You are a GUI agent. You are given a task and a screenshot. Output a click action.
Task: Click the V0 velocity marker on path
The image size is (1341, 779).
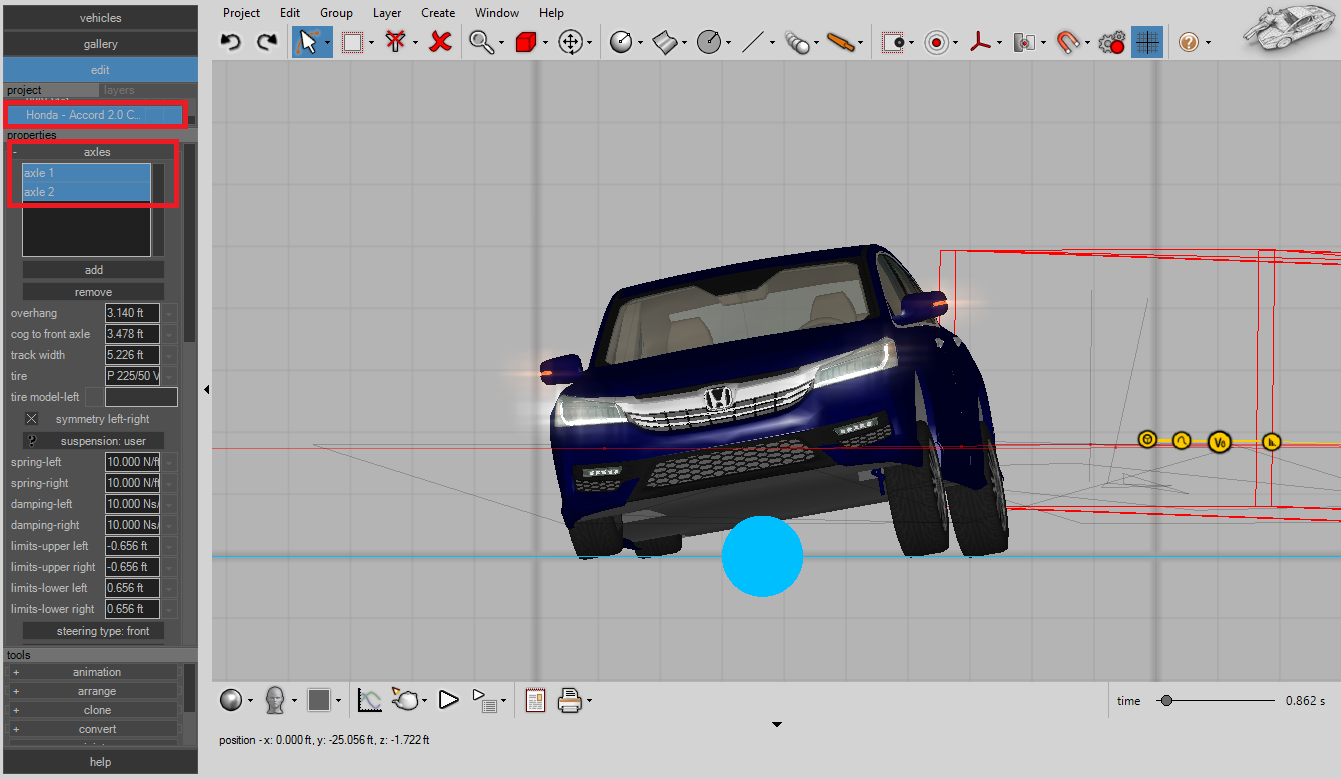1218,441
